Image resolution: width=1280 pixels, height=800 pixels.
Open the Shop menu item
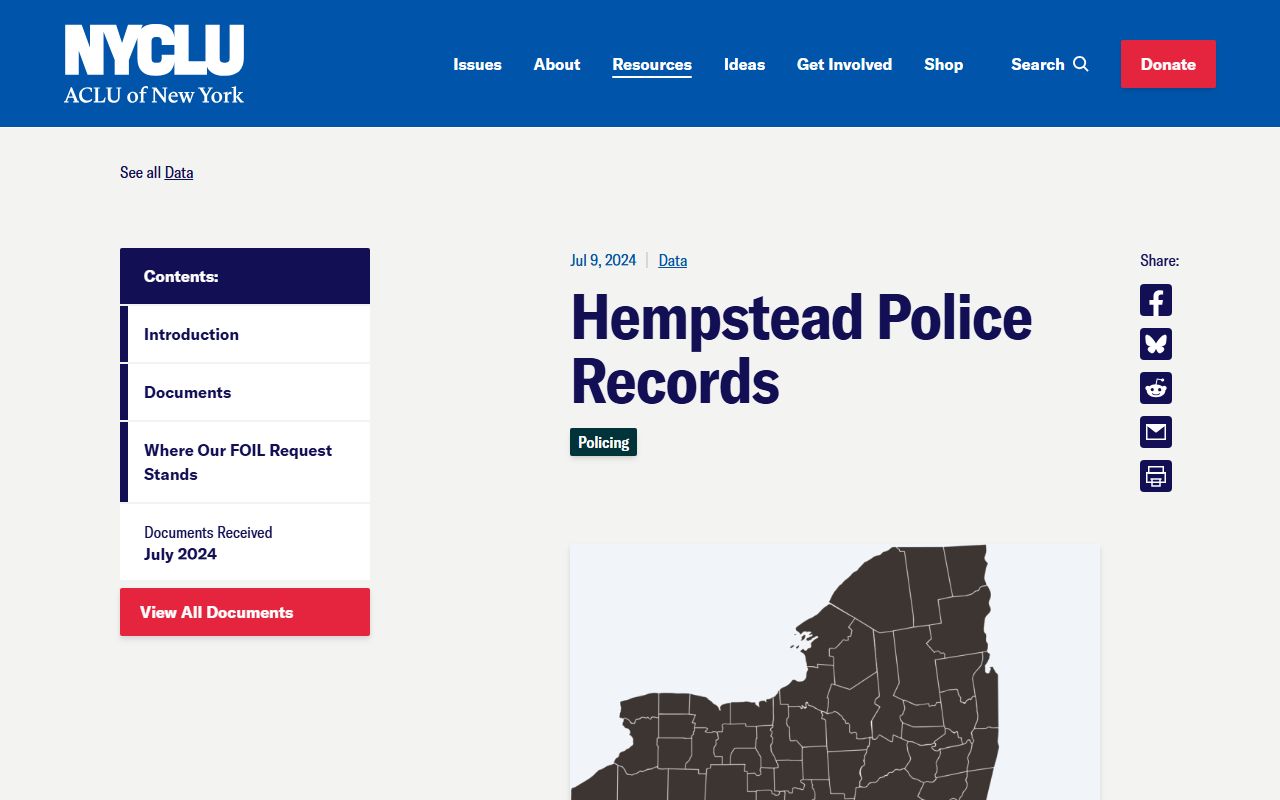click(943, 64)
